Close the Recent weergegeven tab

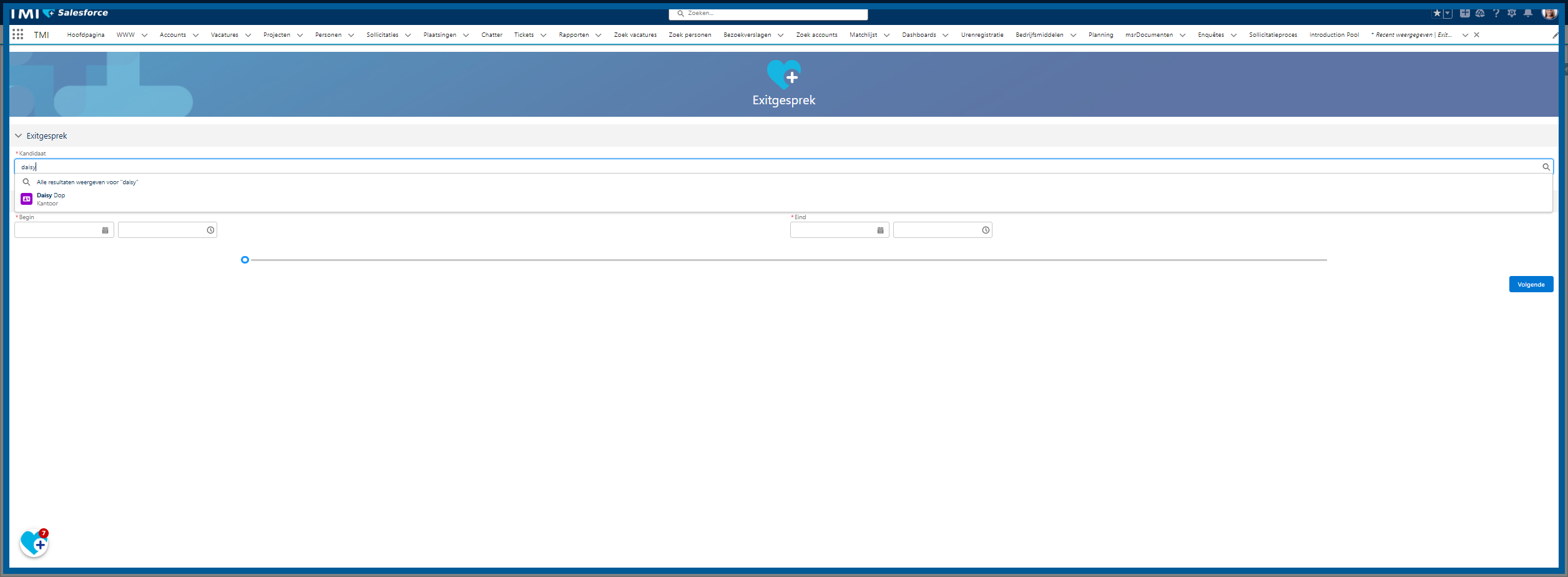pyautogui.click(x=1476, y=35)
